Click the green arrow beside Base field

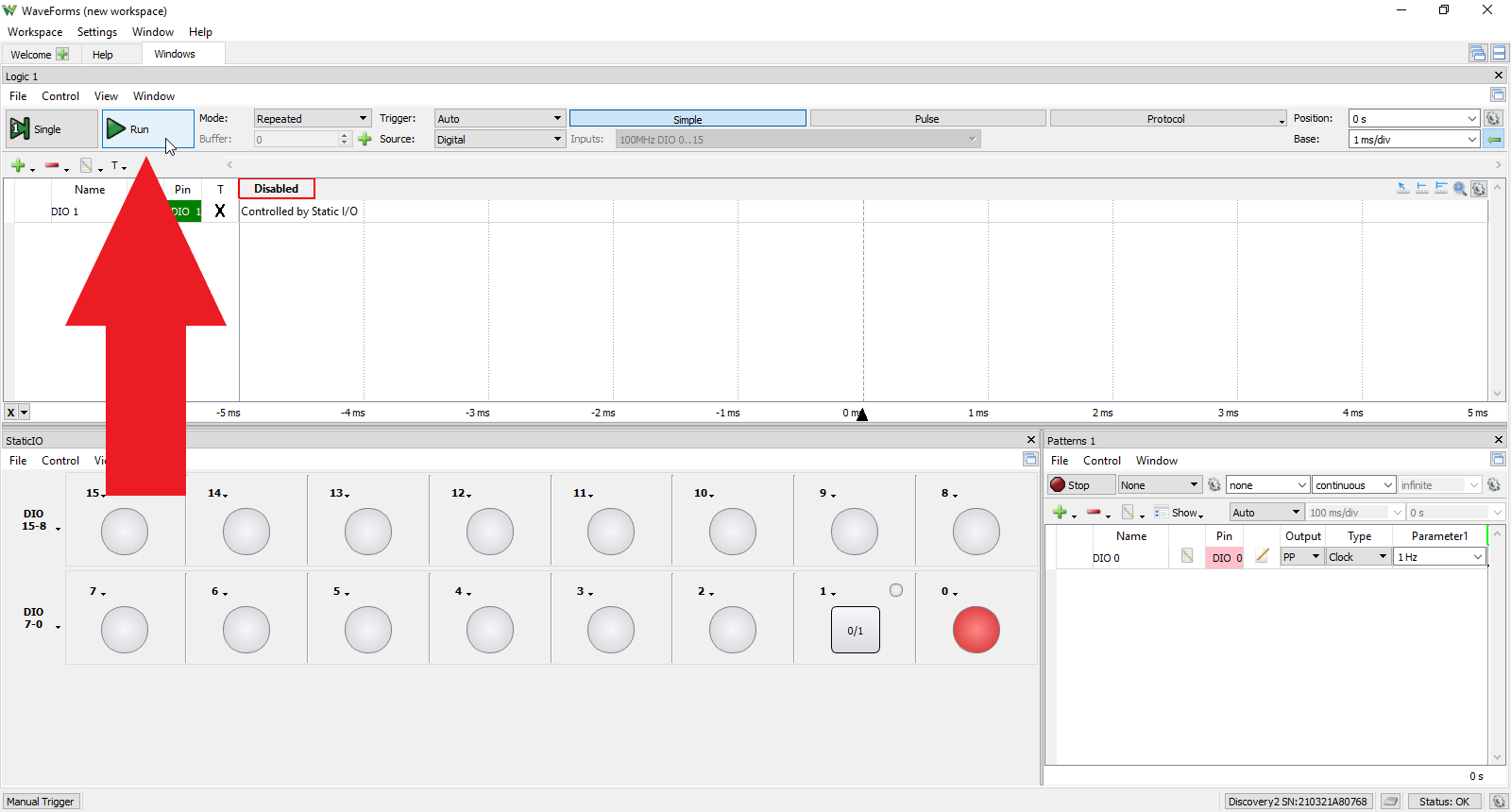pos(1493,140)
